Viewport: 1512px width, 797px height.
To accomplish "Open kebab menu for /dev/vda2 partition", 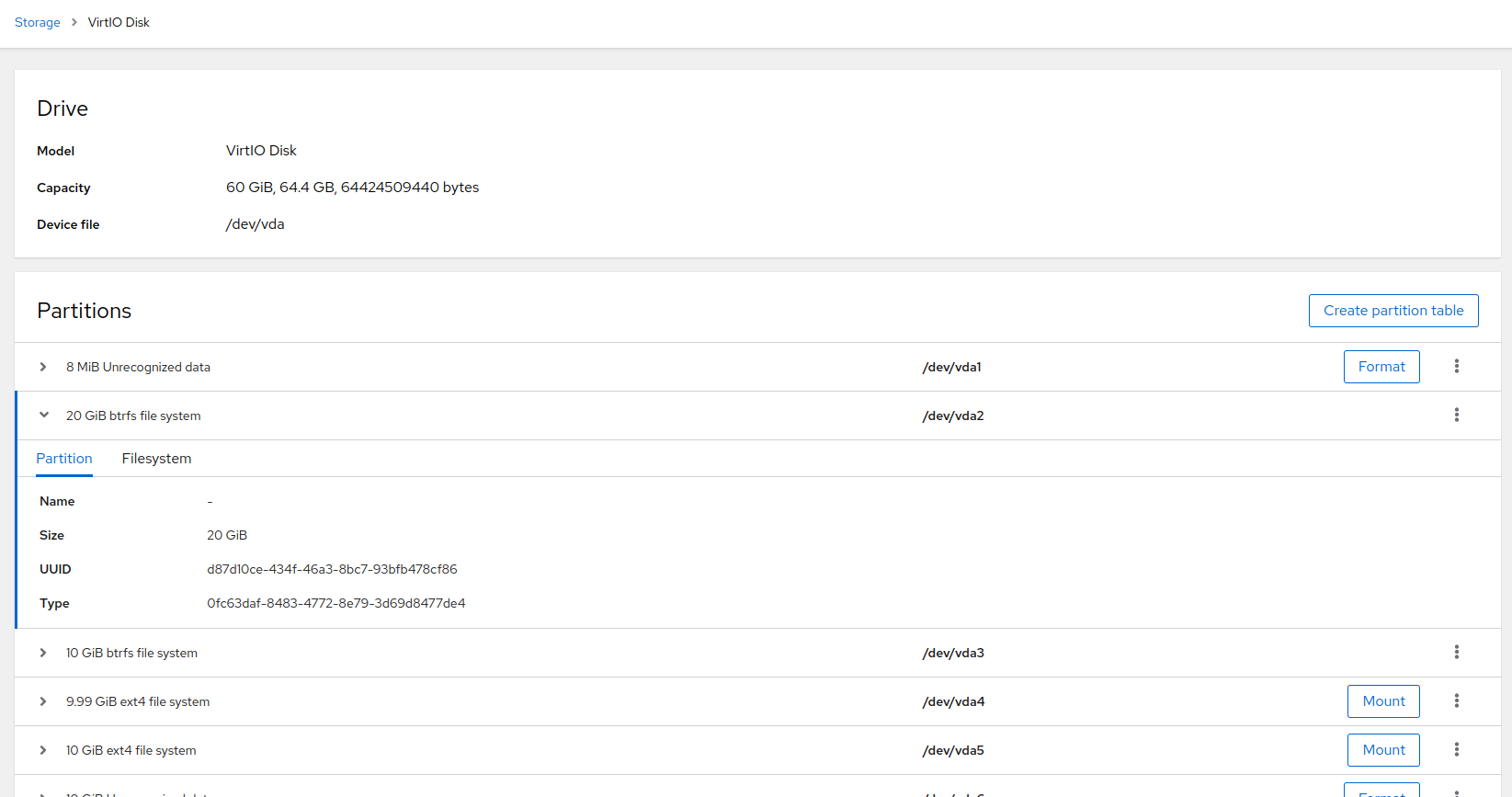I will tap(1456, 416).
